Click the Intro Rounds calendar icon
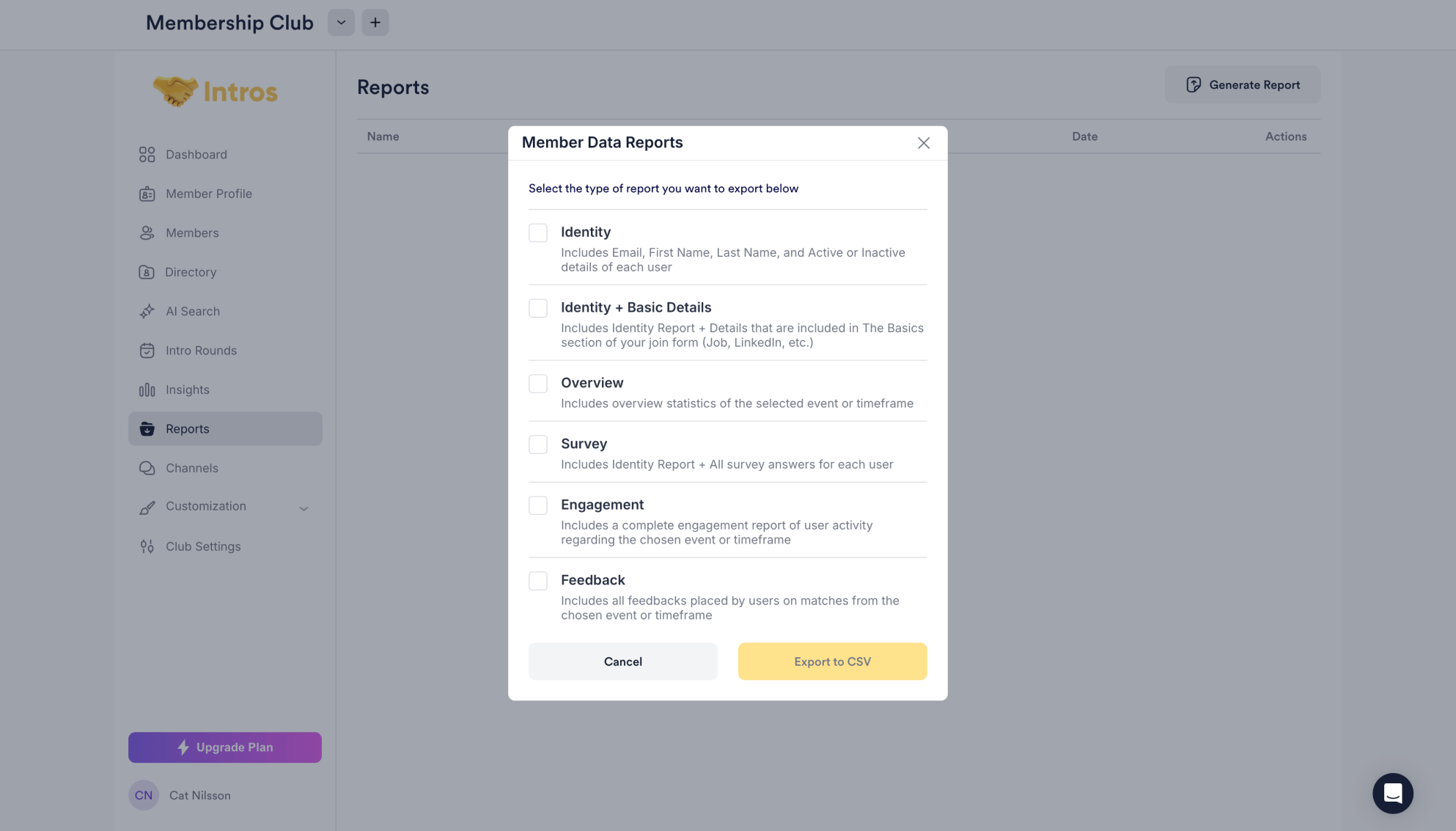The height and width of the screenshot is (831, 1456). pos(147,351)
